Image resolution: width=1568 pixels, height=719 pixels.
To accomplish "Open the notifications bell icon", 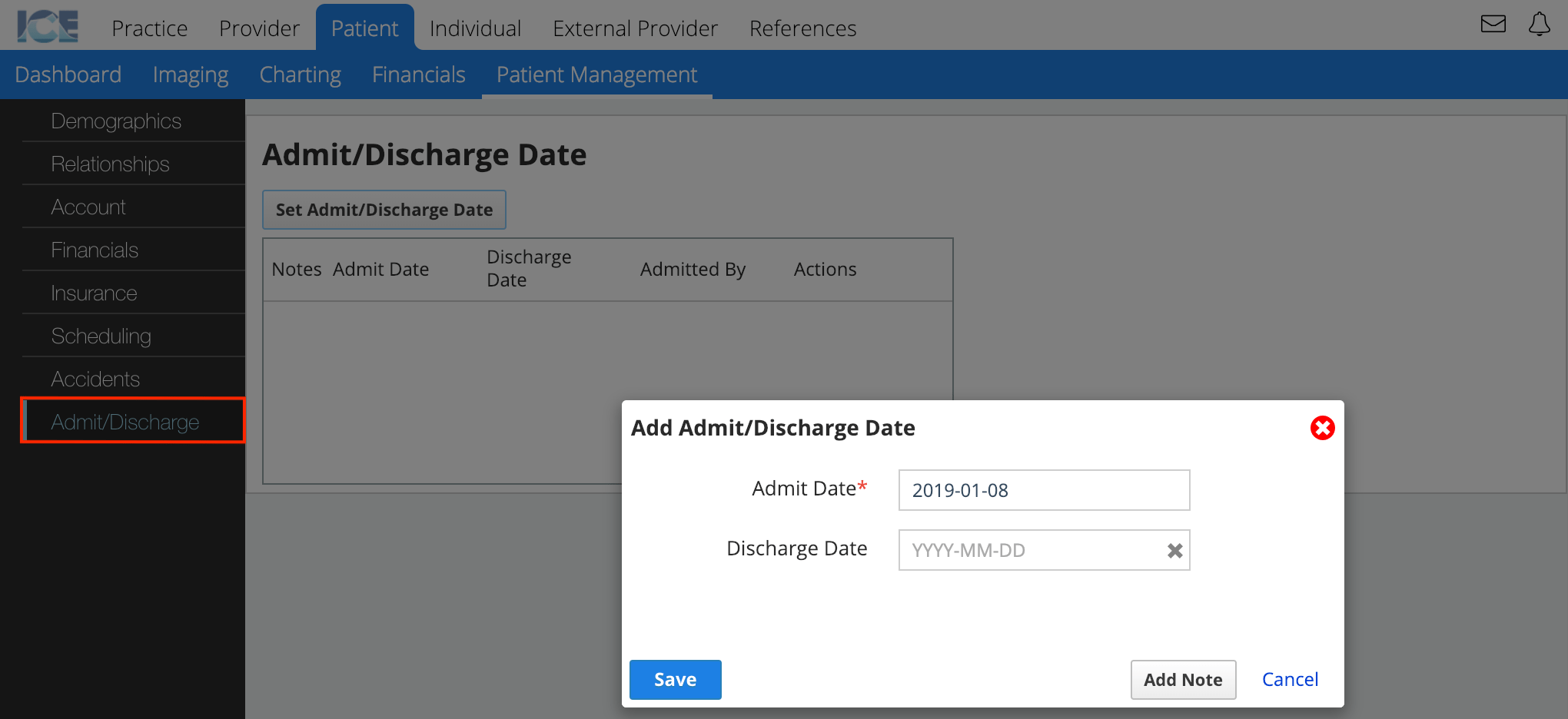I will pos(1539,24).
